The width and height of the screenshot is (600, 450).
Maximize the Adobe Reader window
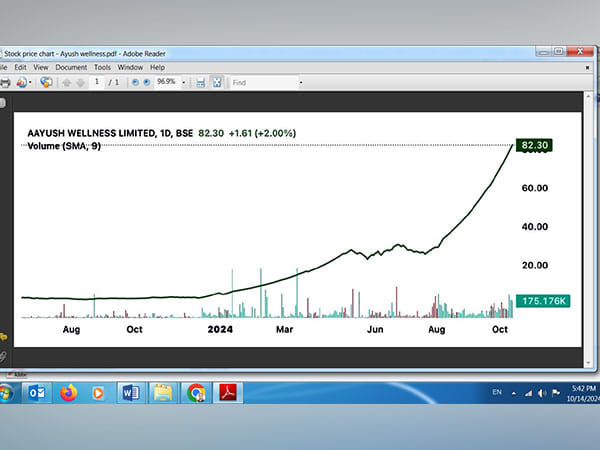(558, 52)
